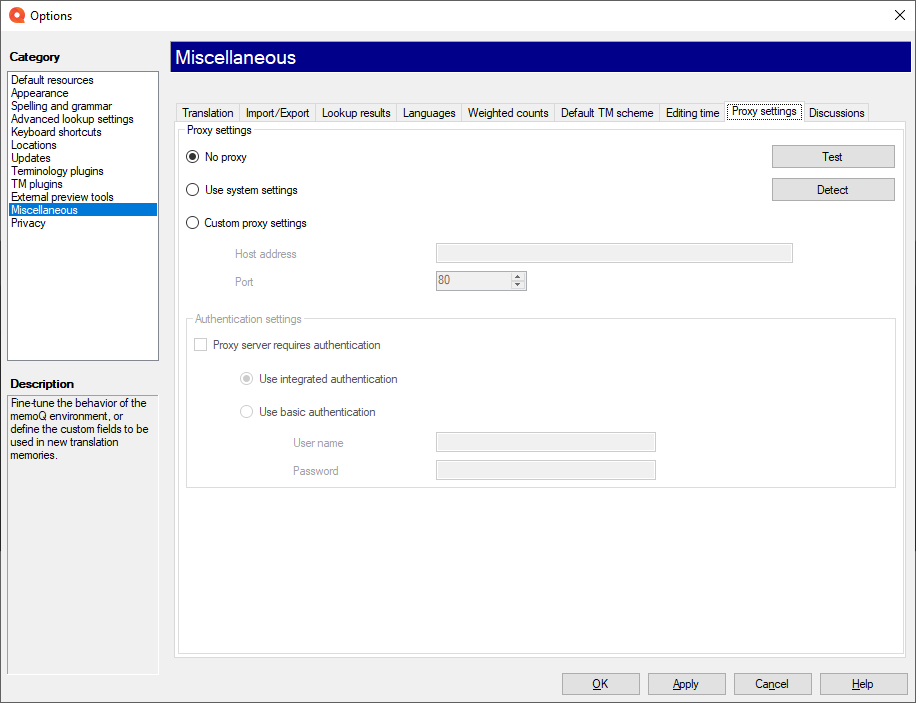Screen dimensions: 916x703
Task: Select the No proxy option
Action: [x=192, y=156]
